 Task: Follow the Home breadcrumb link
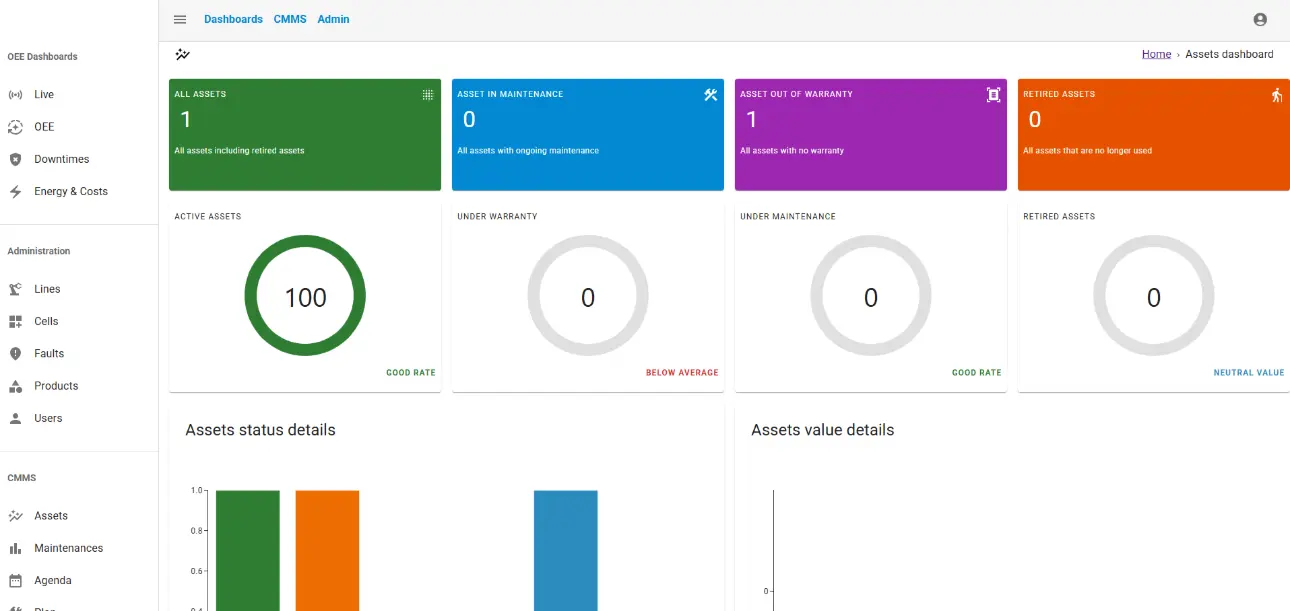point(1156,53)
